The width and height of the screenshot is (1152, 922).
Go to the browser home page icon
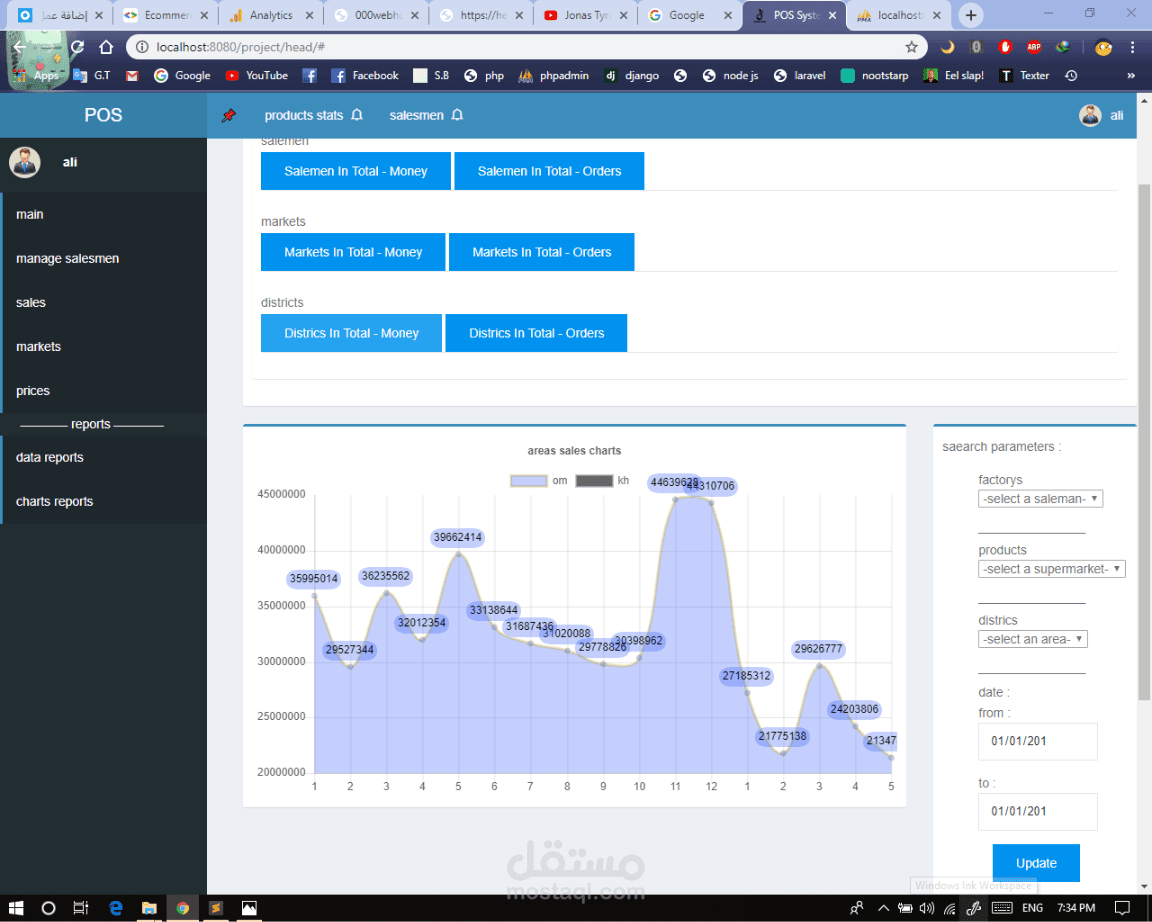[106, 47]
